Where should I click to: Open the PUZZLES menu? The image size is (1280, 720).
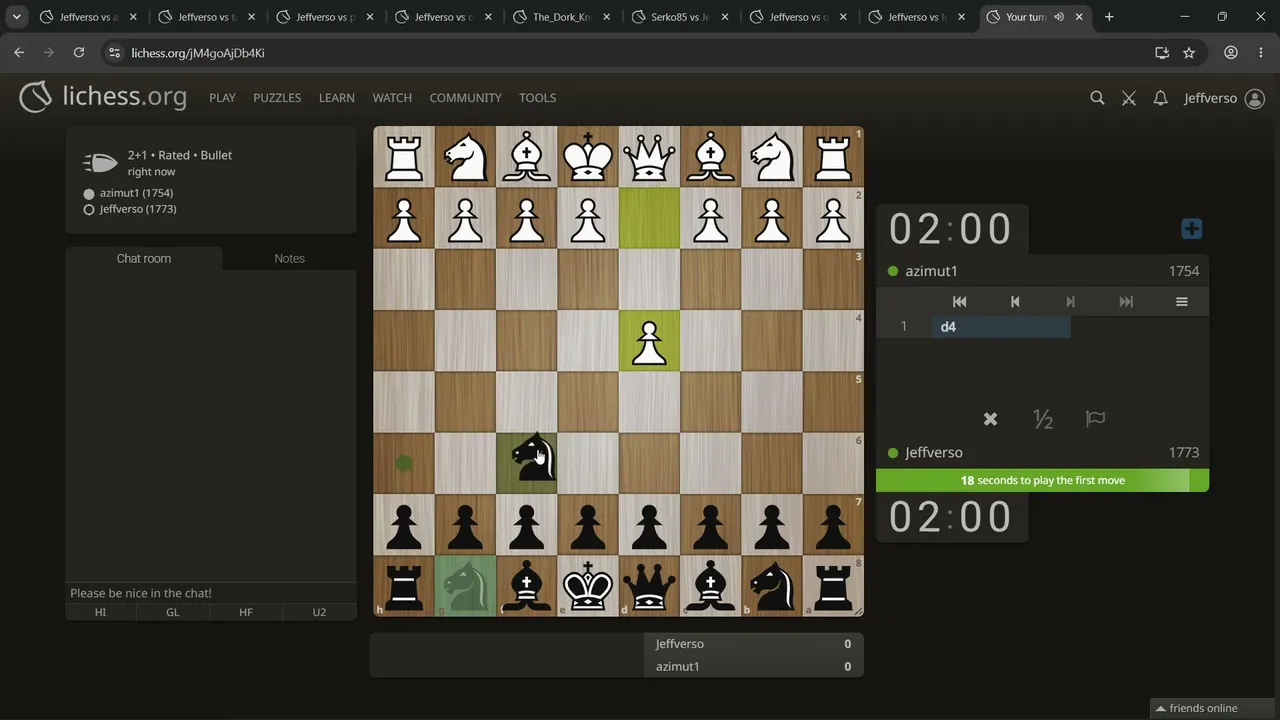coord(277,98)
